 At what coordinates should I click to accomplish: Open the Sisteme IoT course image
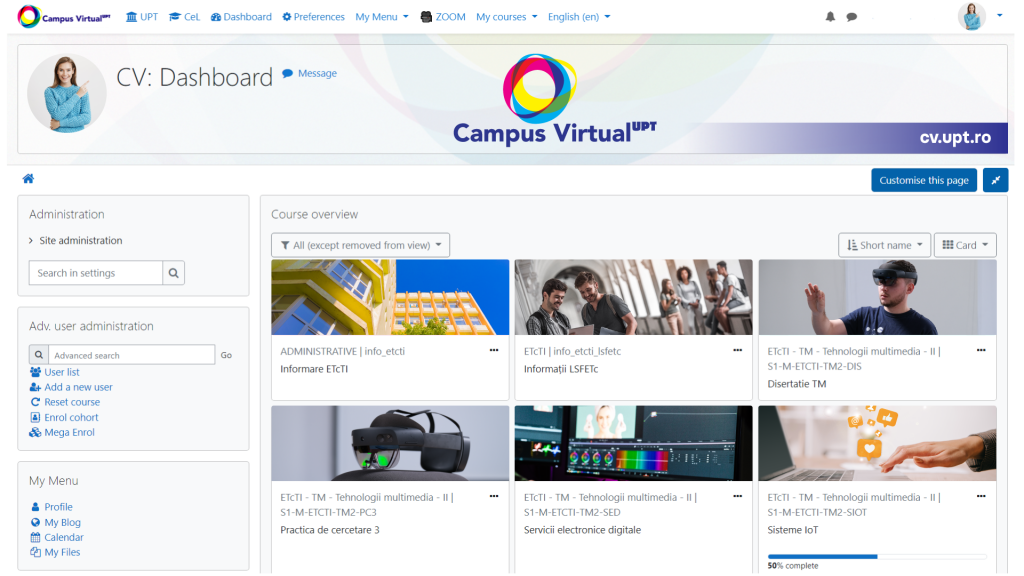click(x=877, y=443)
